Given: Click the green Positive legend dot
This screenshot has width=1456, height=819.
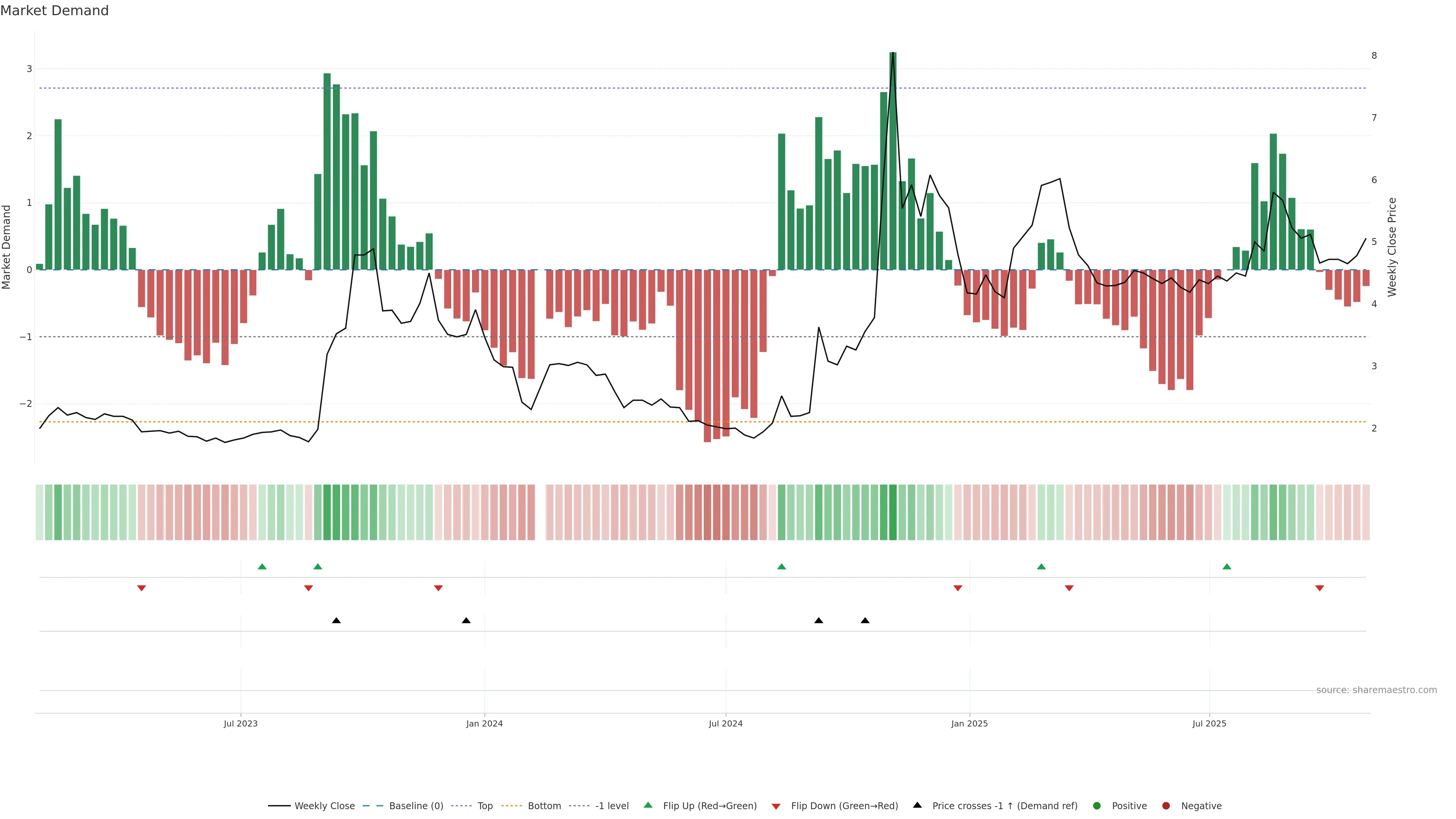Looking at the screenshot, I should (1097, 805).
